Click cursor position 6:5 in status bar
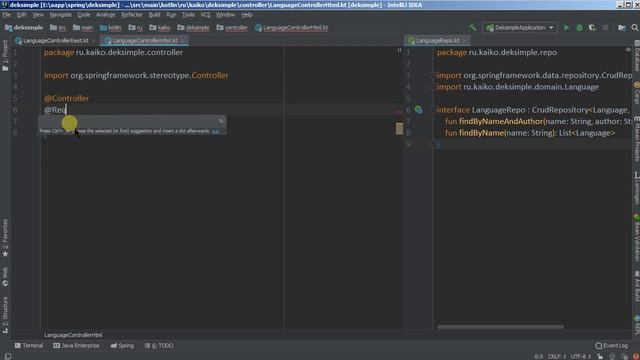 coord(539,356)
